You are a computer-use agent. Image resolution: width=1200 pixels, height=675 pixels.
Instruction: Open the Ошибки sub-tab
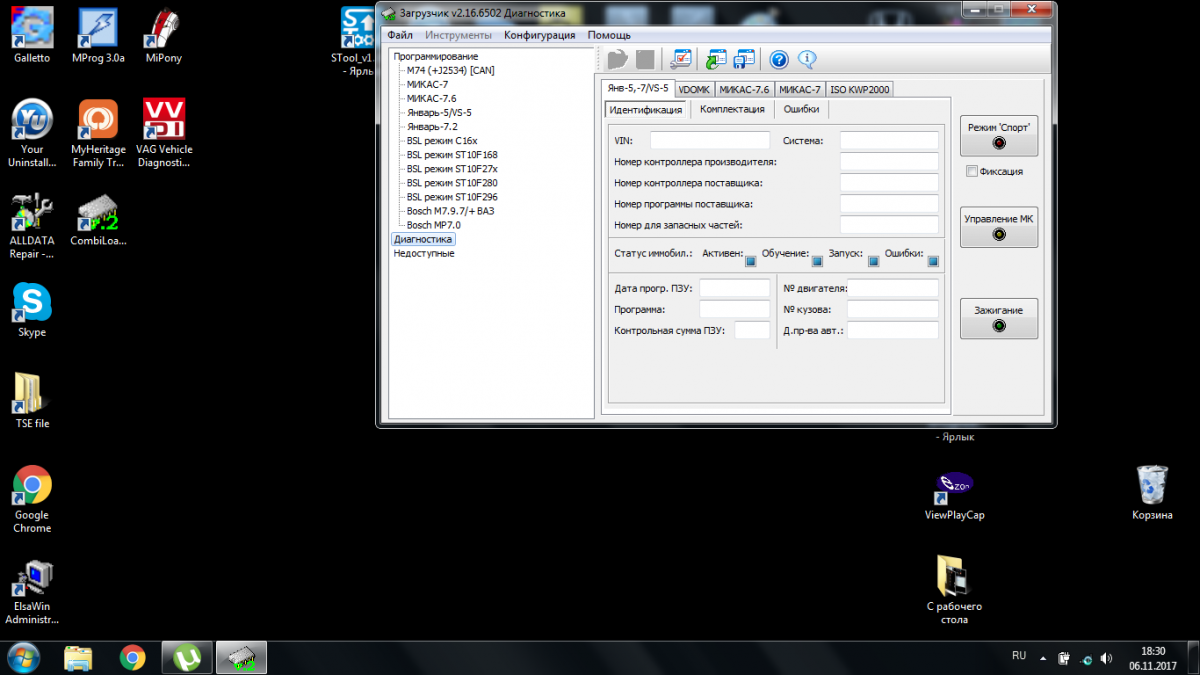point(801,109)
